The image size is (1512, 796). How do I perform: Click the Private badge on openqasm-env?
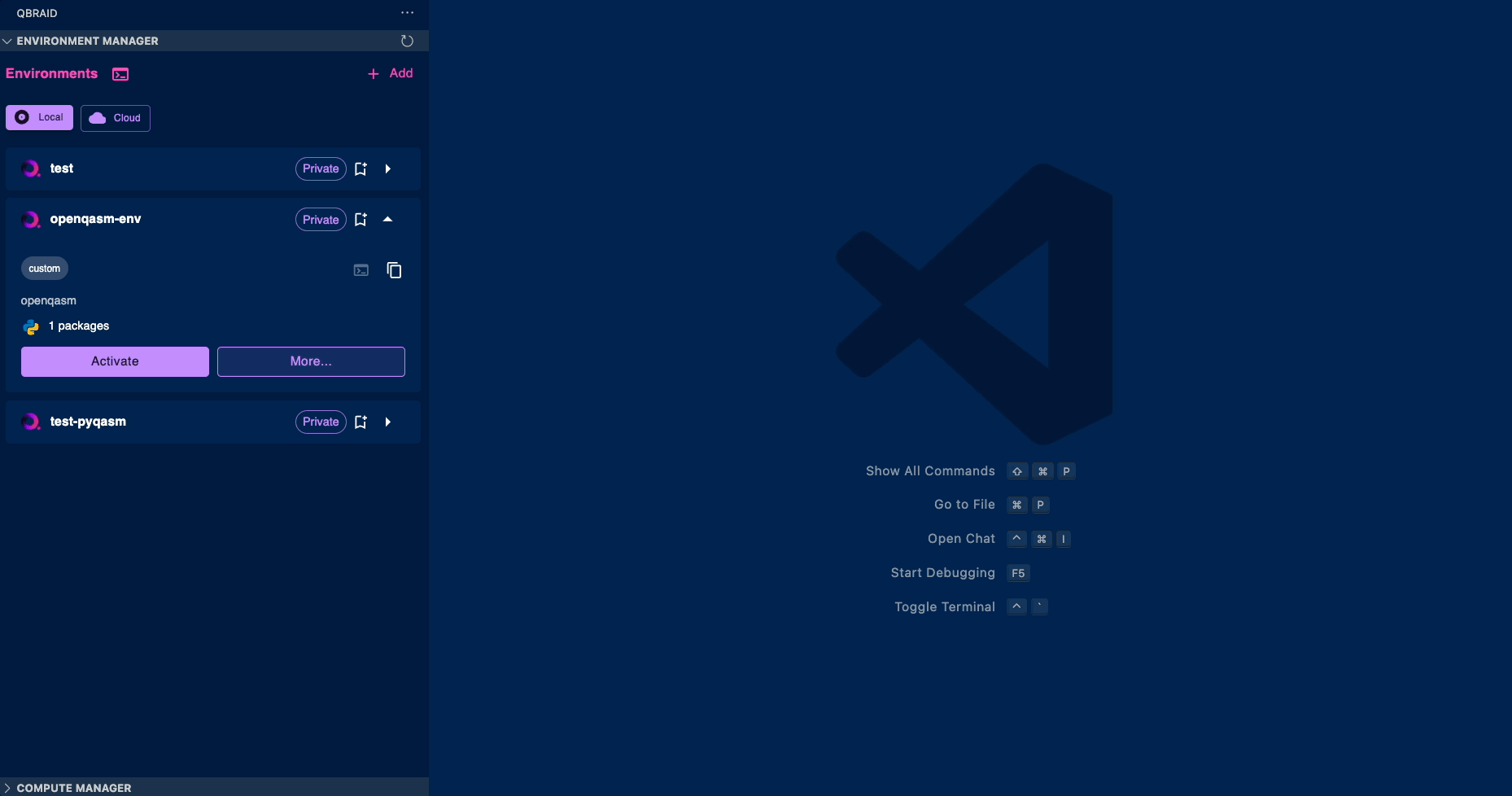[x=321, y=220]
